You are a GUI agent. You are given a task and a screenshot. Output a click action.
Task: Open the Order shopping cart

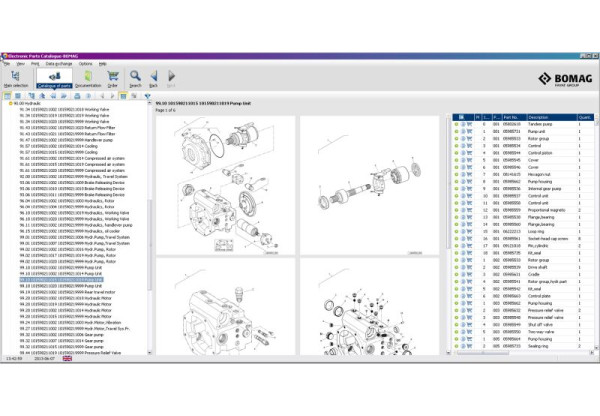click(x=113, y=76)
